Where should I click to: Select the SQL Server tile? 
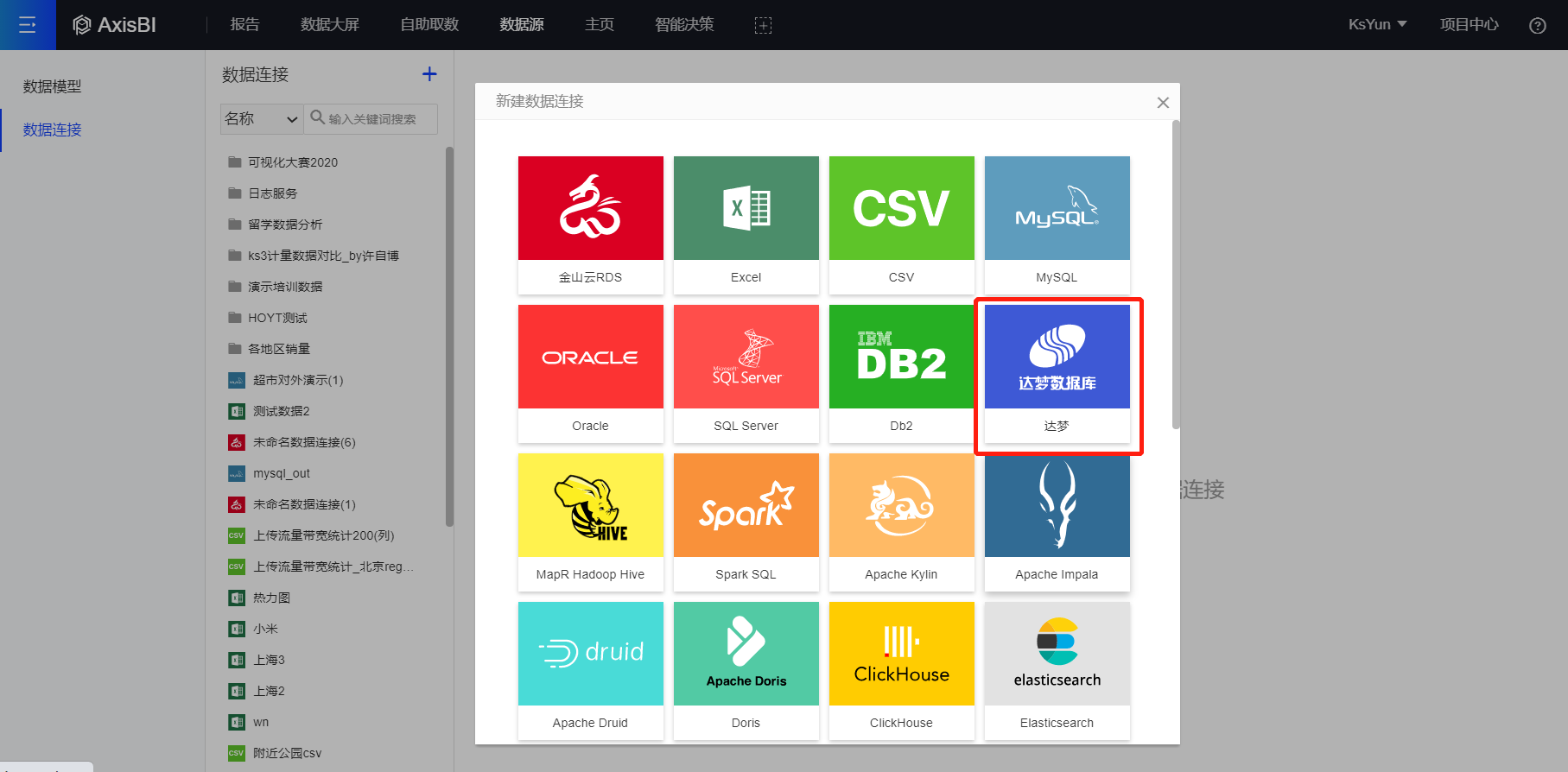click(x=746, y=374)
